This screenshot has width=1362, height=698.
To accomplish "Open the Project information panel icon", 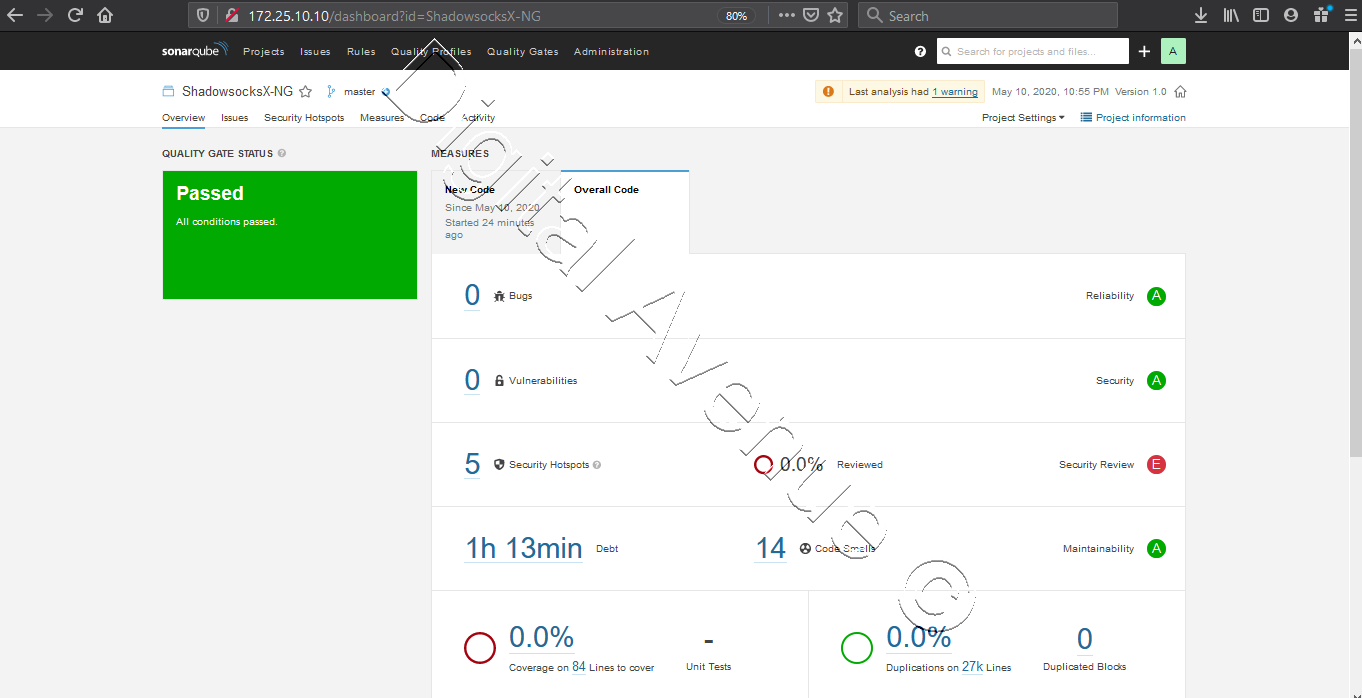I will [1084, 117].
